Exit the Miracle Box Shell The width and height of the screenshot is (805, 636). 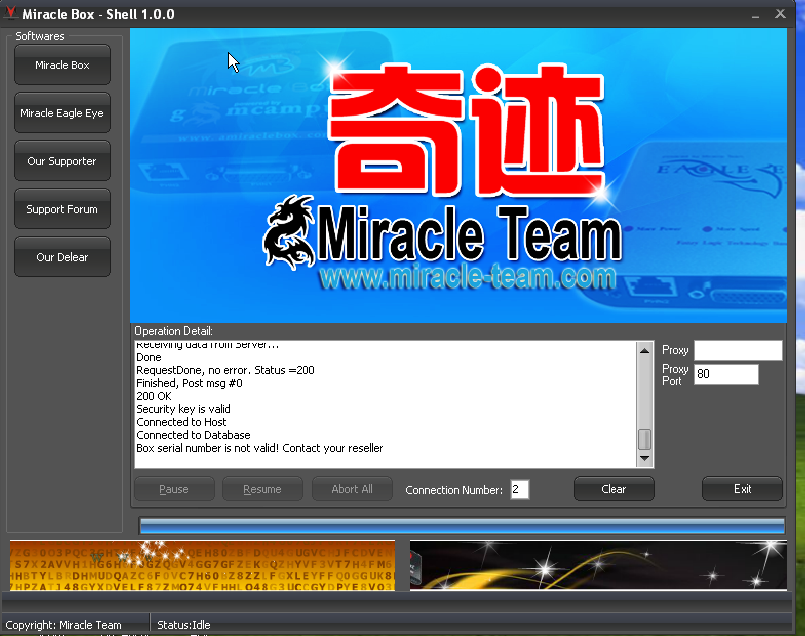742,489
